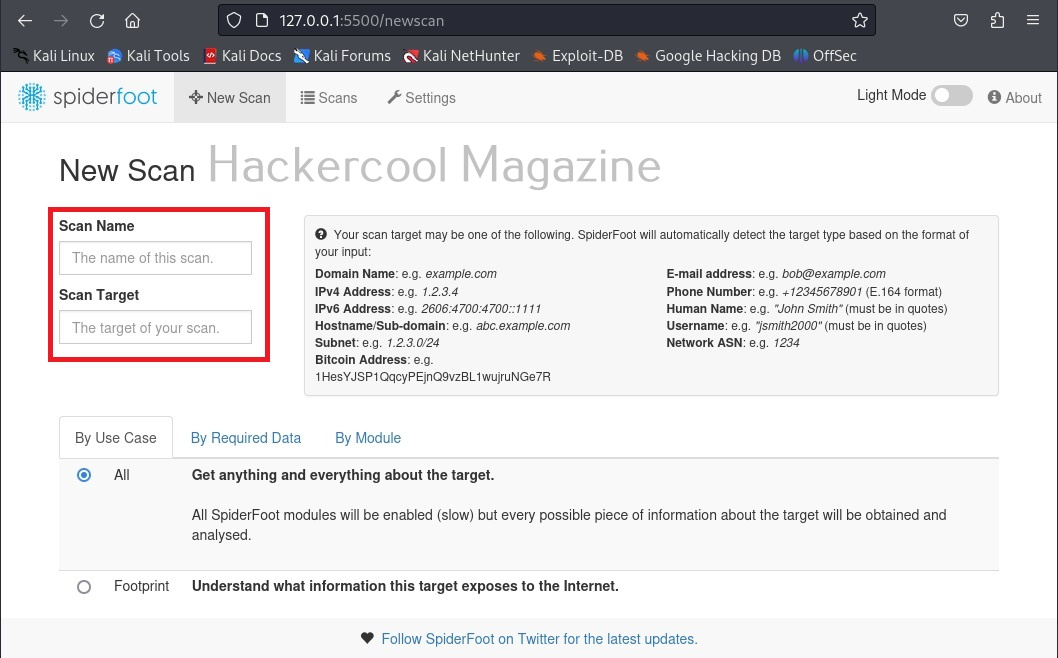The width and height of the screenshot is (1058, 658).
Task: Click the address bar URL
Action: (362, 21)
